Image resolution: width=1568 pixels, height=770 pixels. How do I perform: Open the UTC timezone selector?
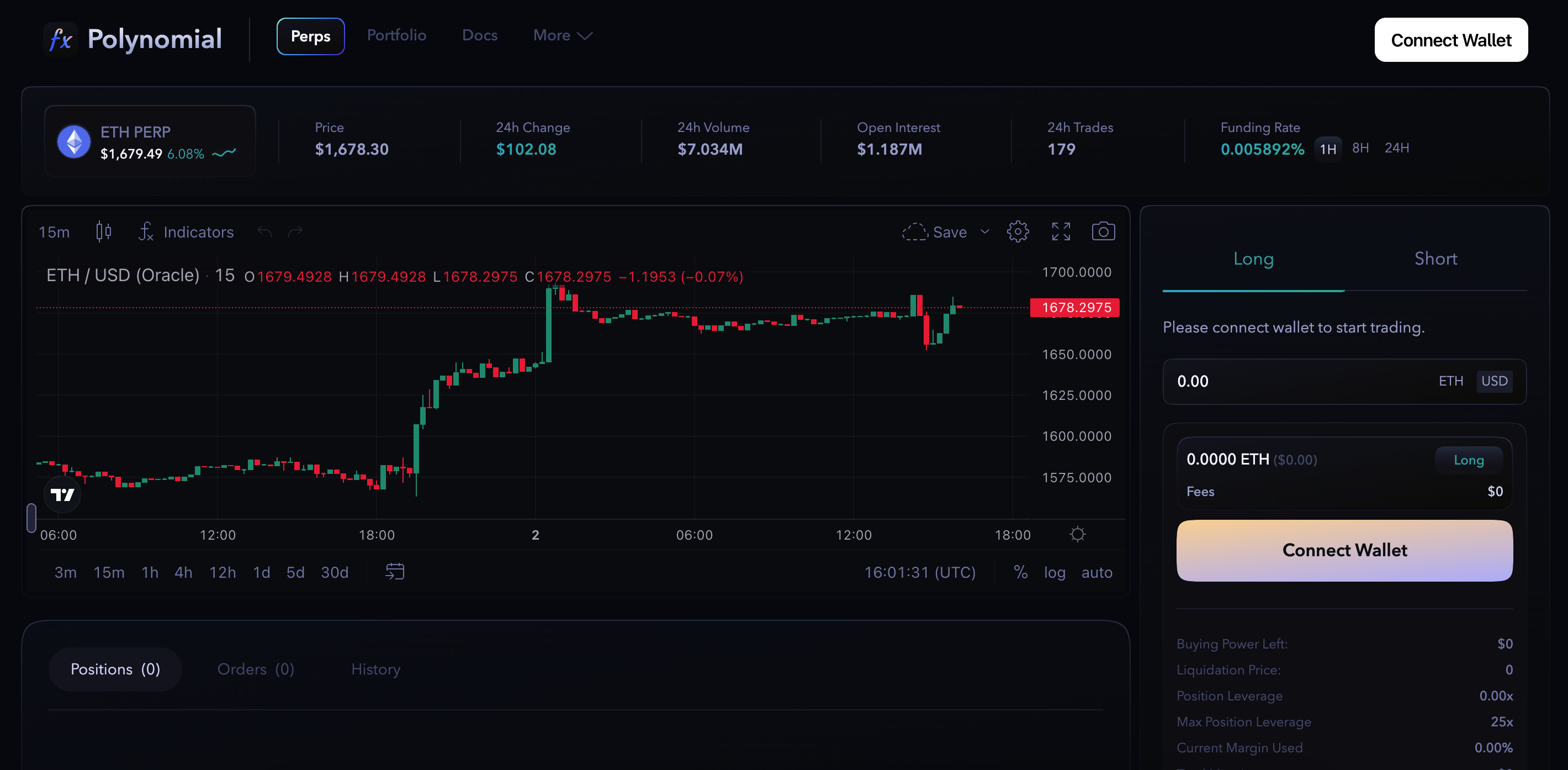(x=920, y=572)
